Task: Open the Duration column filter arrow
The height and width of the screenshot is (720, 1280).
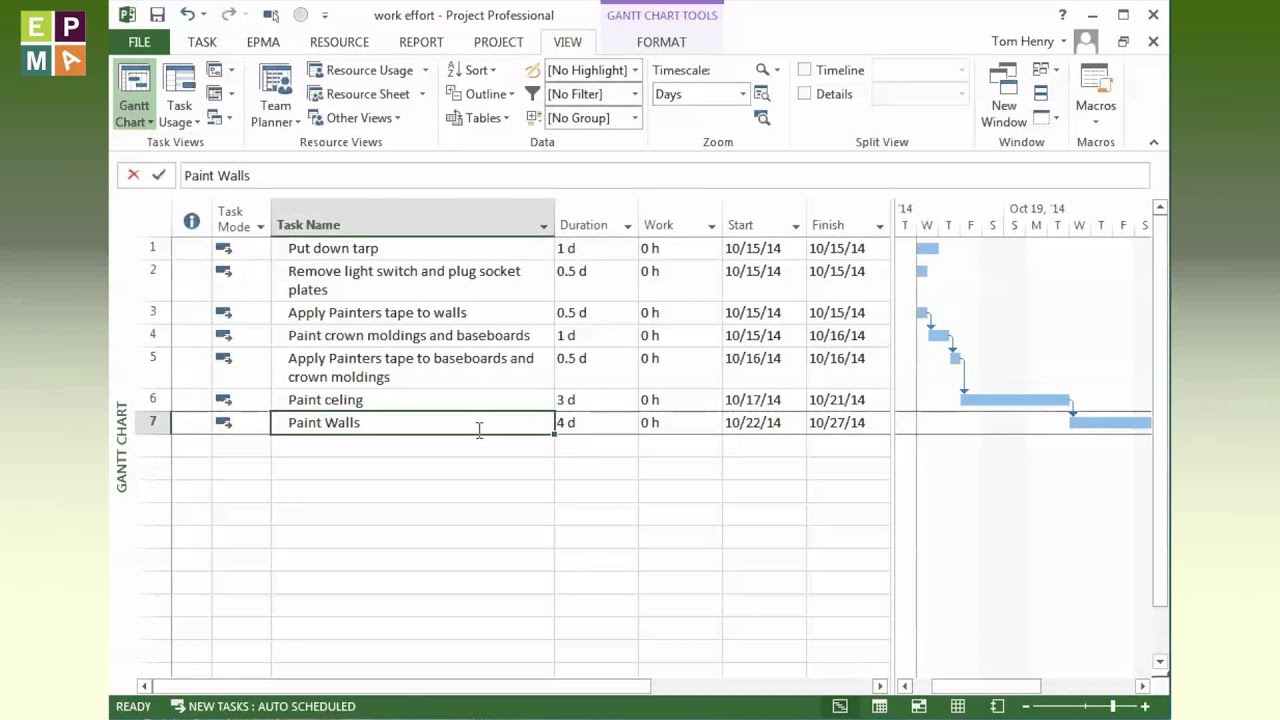Action: tap(628, 226)
